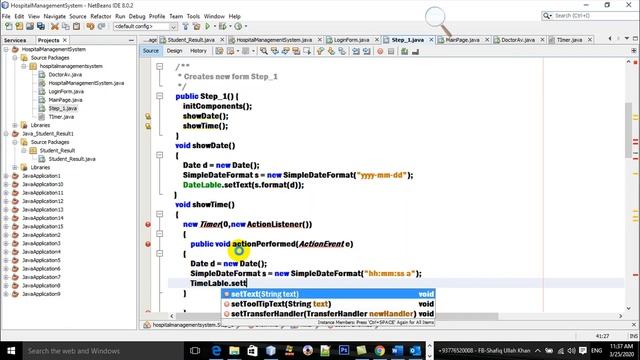The height and width of the screenshot is (360, 640).
Task: Click the Find Selection magnifier in editor toolbar
Action: pyautogui.click(x=264, y=51)
